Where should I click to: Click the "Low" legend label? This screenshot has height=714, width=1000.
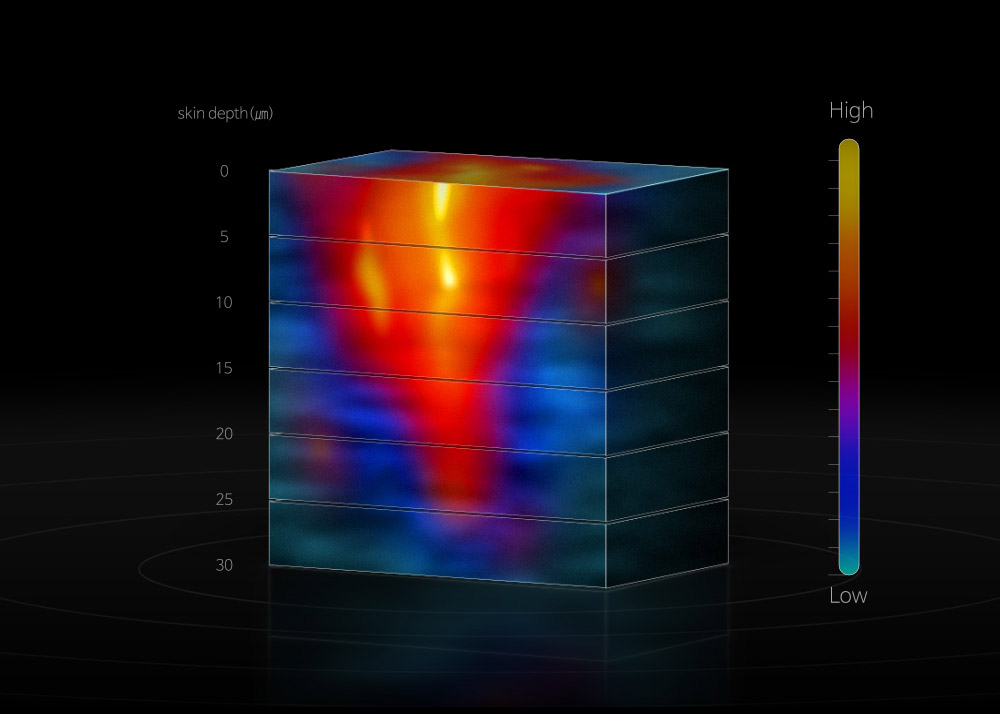(848, 596)
